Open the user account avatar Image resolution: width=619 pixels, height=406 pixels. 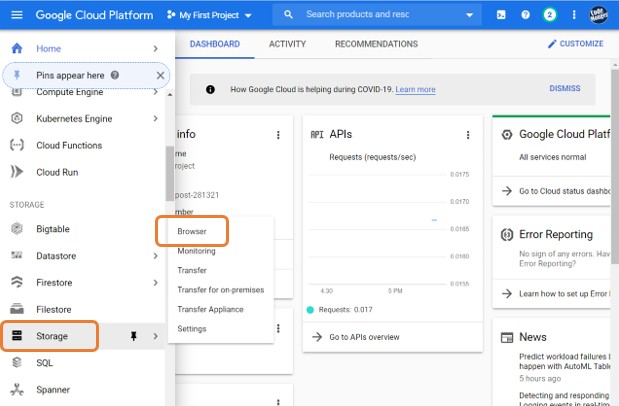click(598, 15)
